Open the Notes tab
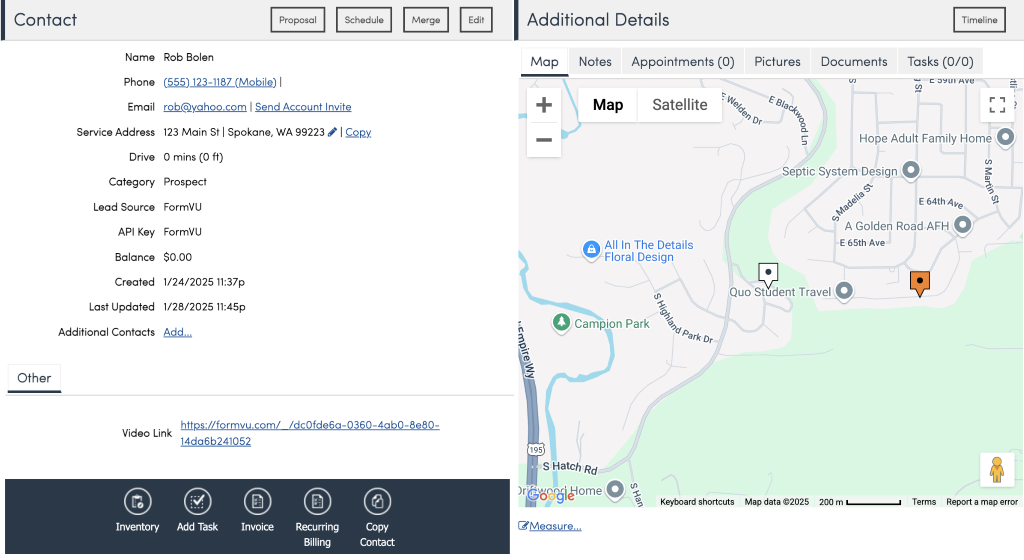This screenshot has width=1024, height=560. (x=595, y=61)
